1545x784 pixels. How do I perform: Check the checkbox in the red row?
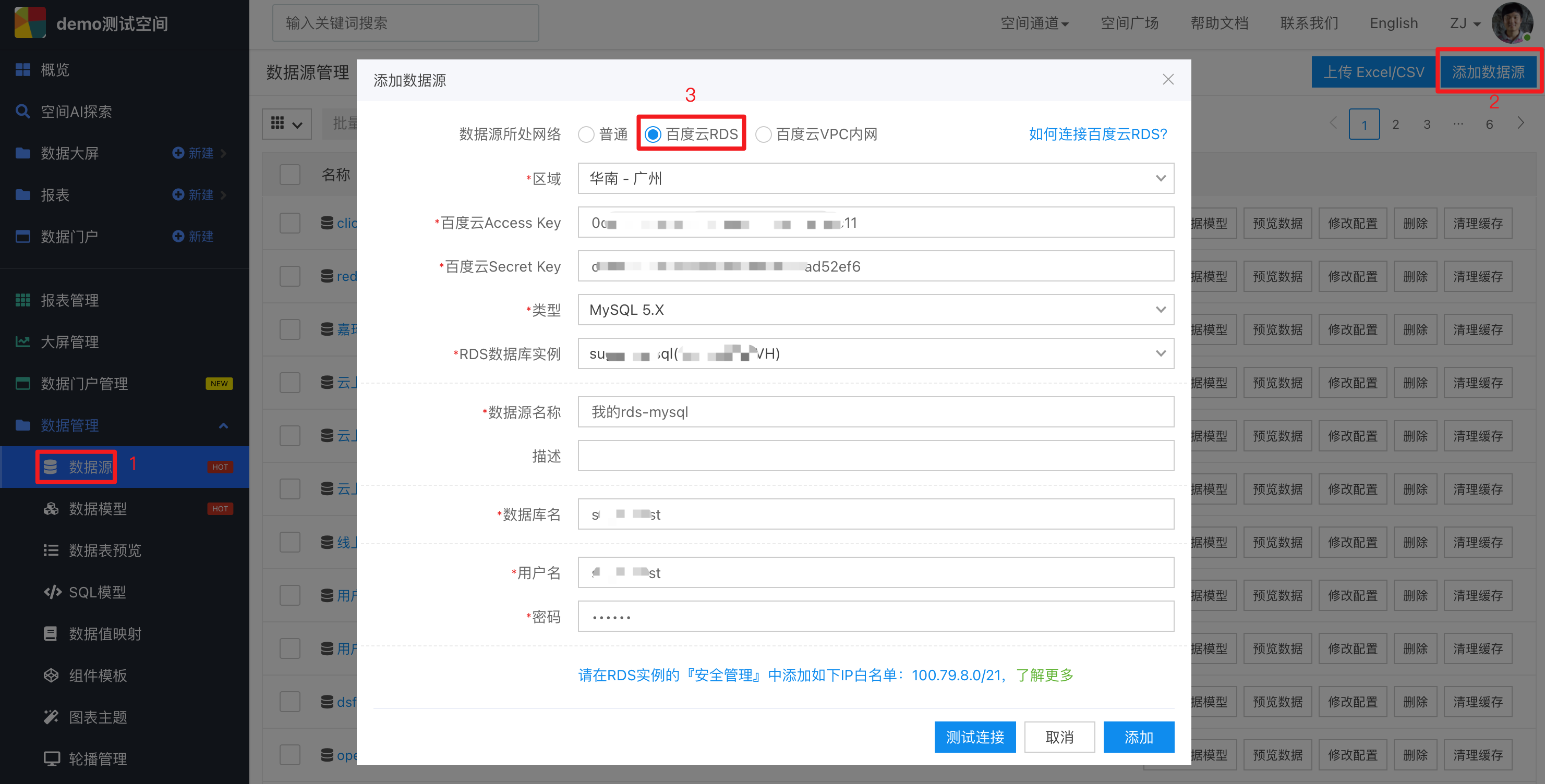click(x=291, y=276)
